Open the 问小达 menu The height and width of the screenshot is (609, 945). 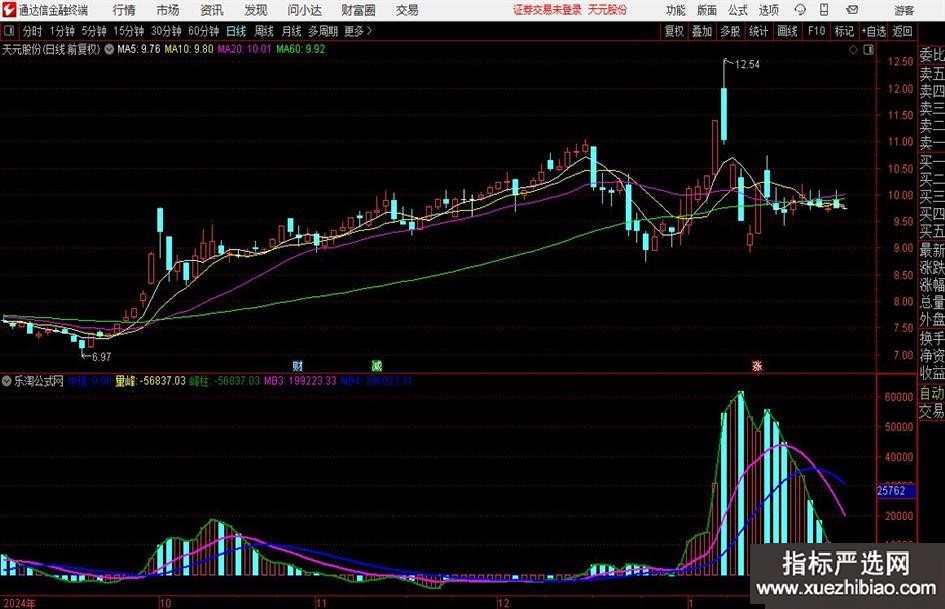(304, 10)
